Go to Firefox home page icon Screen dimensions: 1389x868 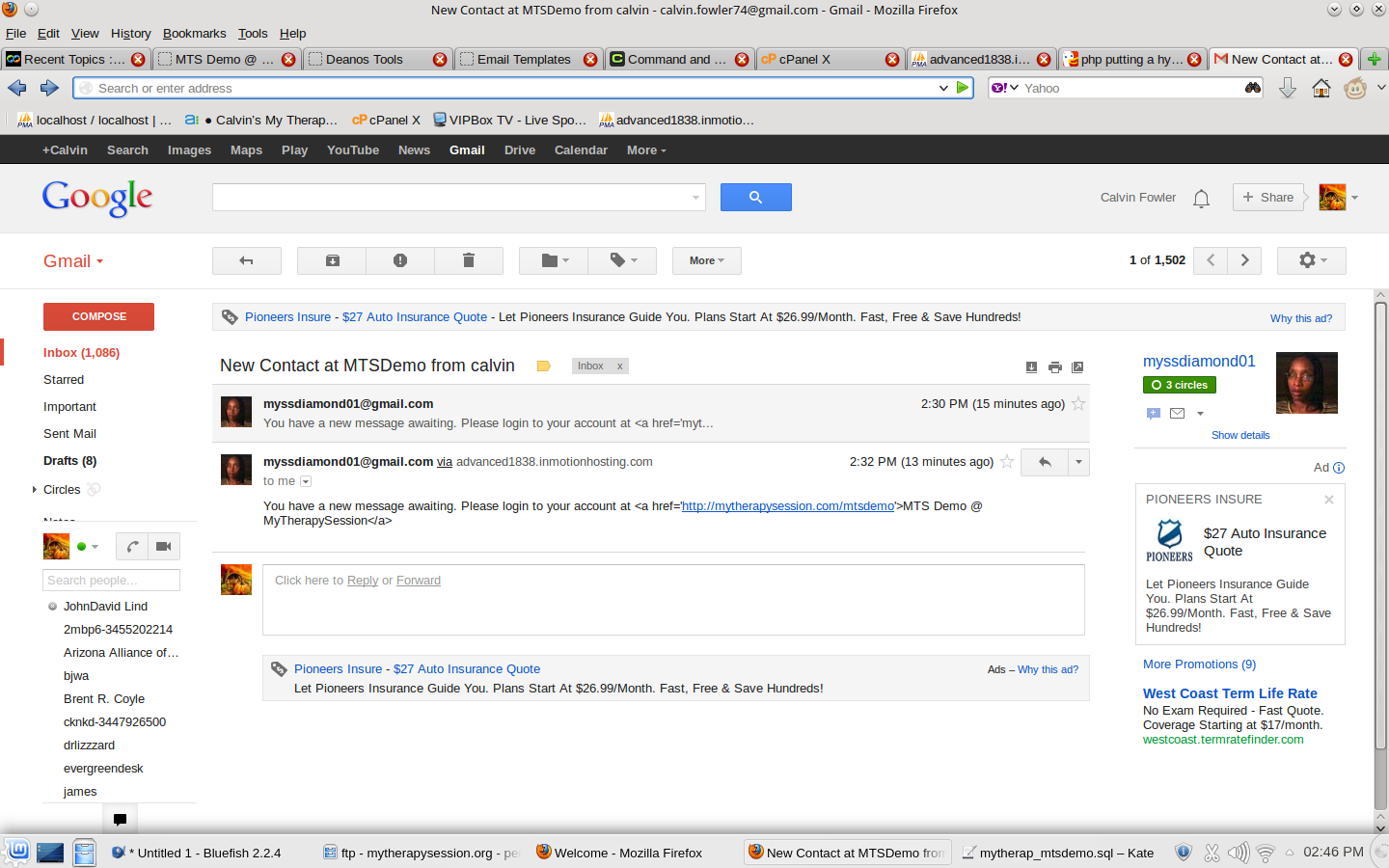point(1321,88)
